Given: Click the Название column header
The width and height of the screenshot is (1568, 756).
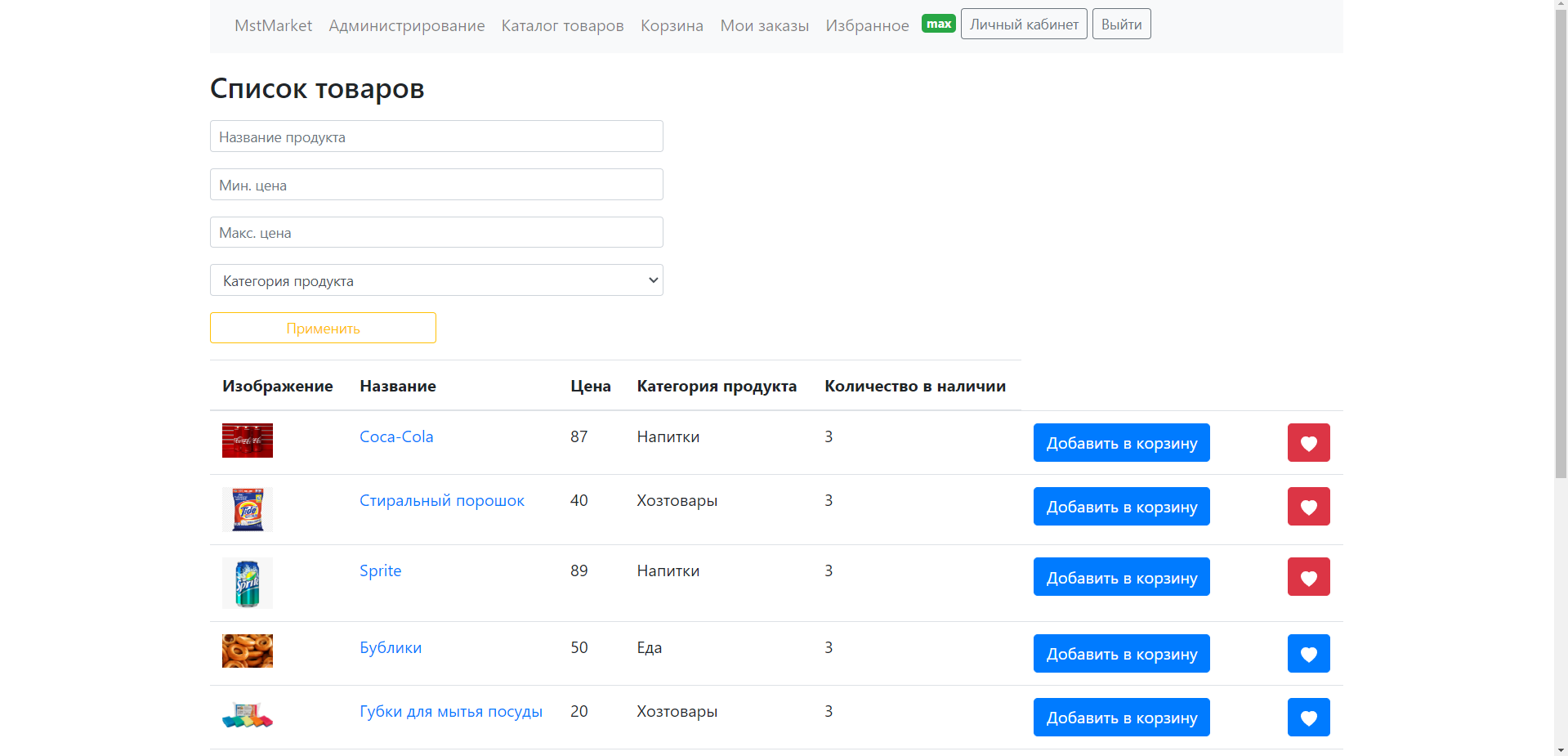Looking at the screenshot, I should coord(398,386).
